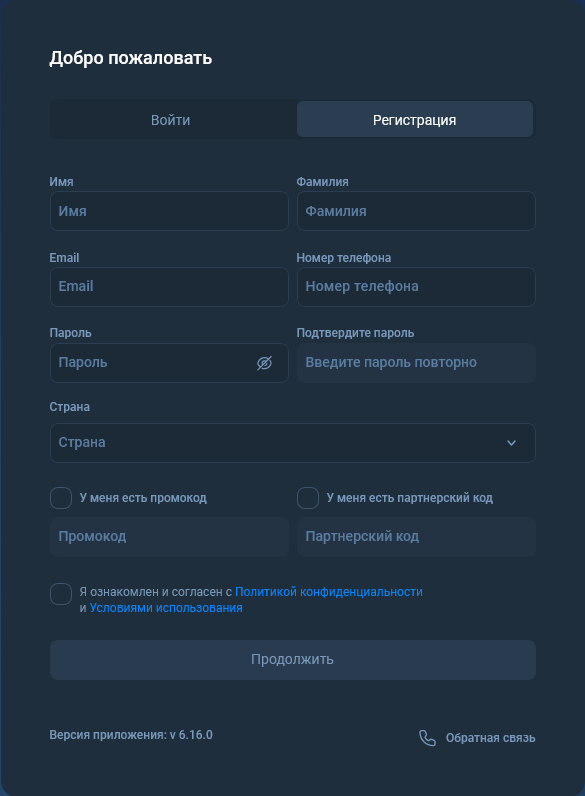Open the Условиями использования link
This screenshot has width=585, height=796.
click(x=166, y=608)
